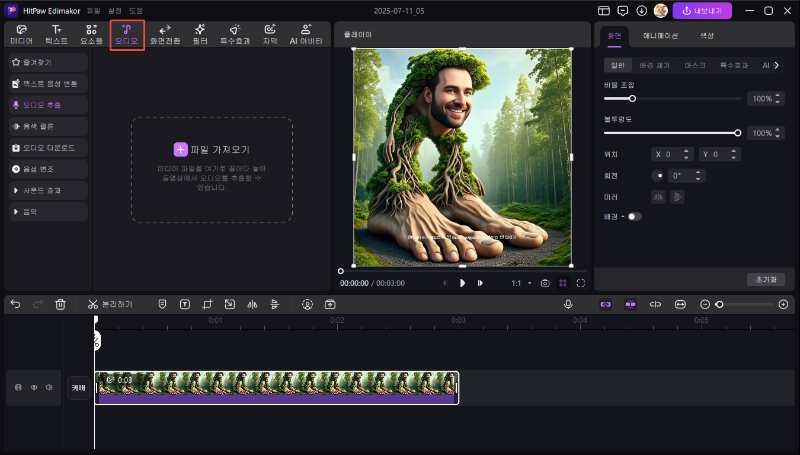This screenshot has height=455, width=800.
Task: Select the highlighted Audio tab
Action: 127,35
